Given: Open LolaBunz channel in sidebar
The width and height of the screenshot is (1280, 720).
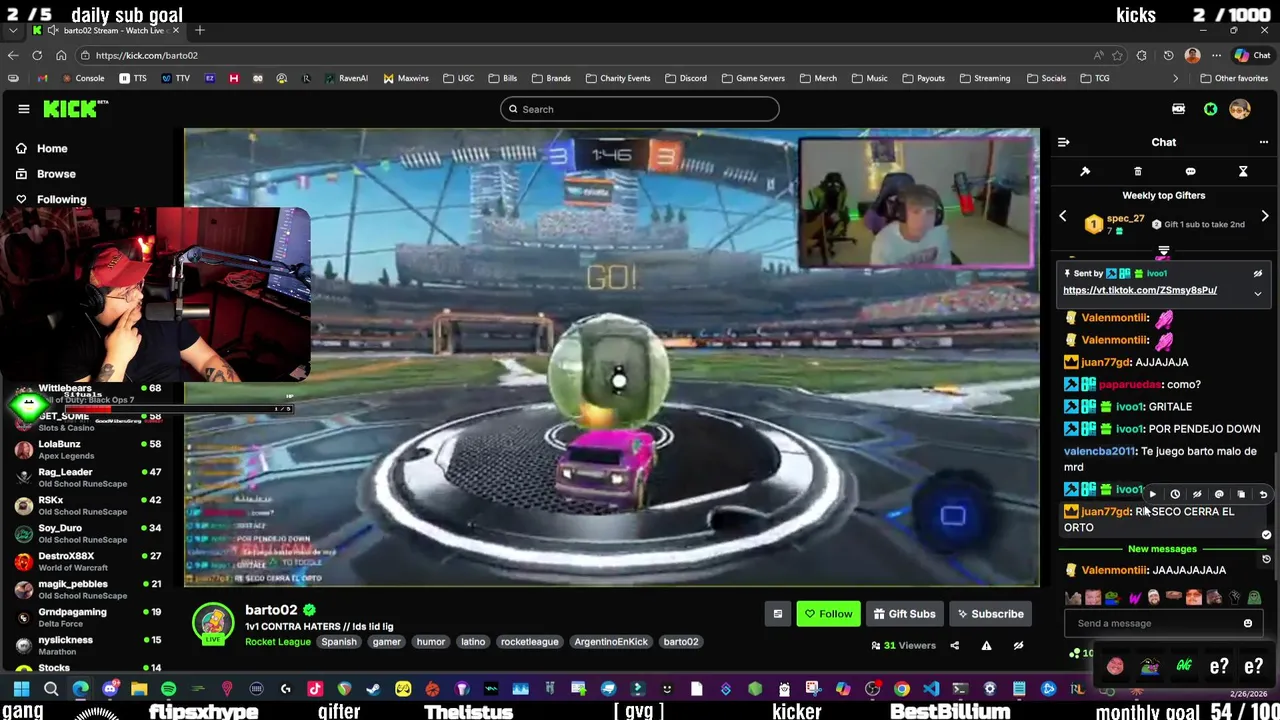Looking at the screenshot, I should [88, 449].
